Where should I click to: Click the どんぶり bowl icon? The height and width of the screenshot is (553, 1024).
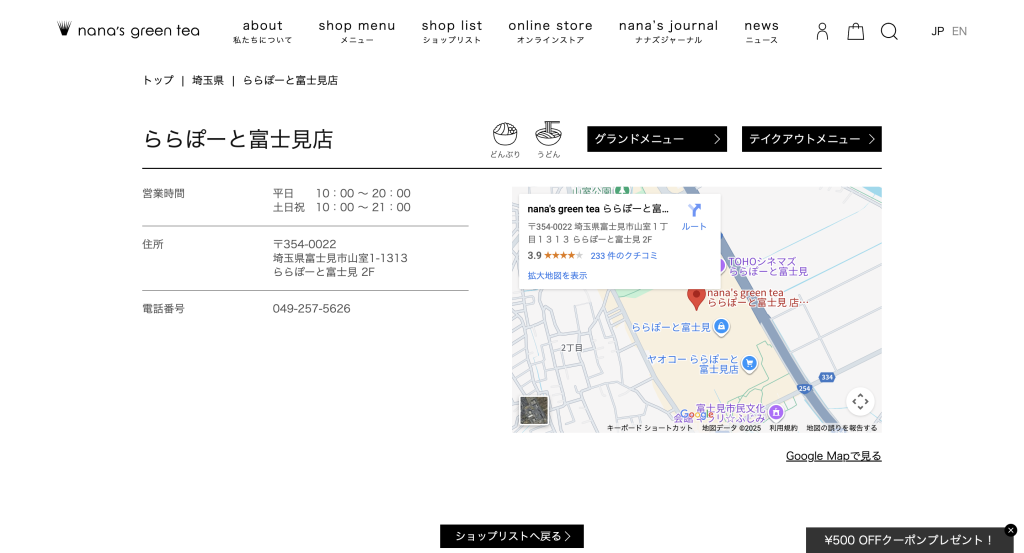pos(505,140)
